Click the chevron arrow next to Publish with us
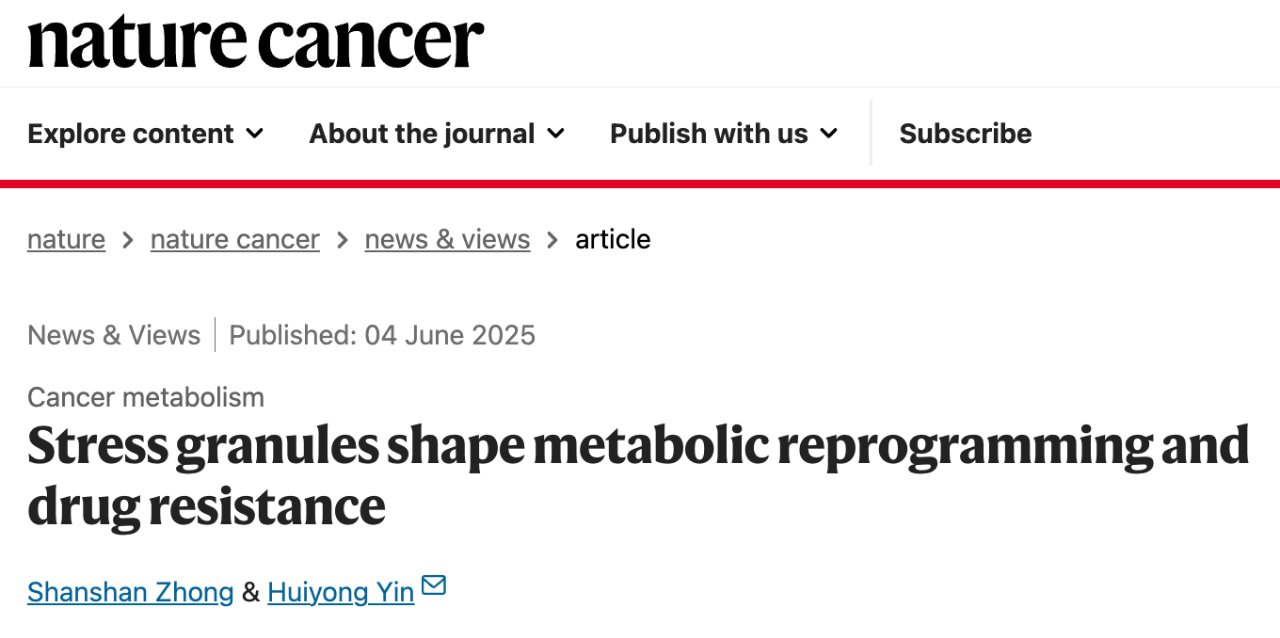This screenshot has width=1280, height=638. [x=829, y=133]
